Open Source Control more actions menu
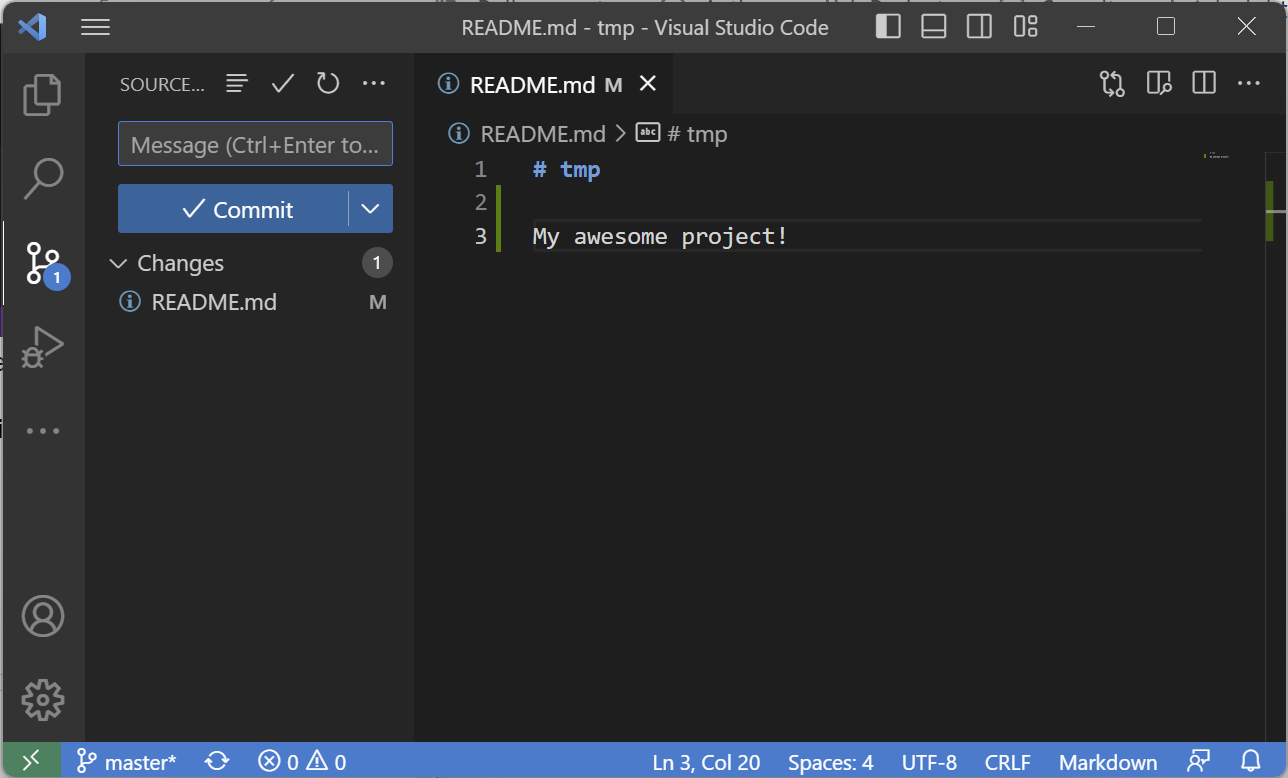1288x778 pixels. (x=374, y=83)
